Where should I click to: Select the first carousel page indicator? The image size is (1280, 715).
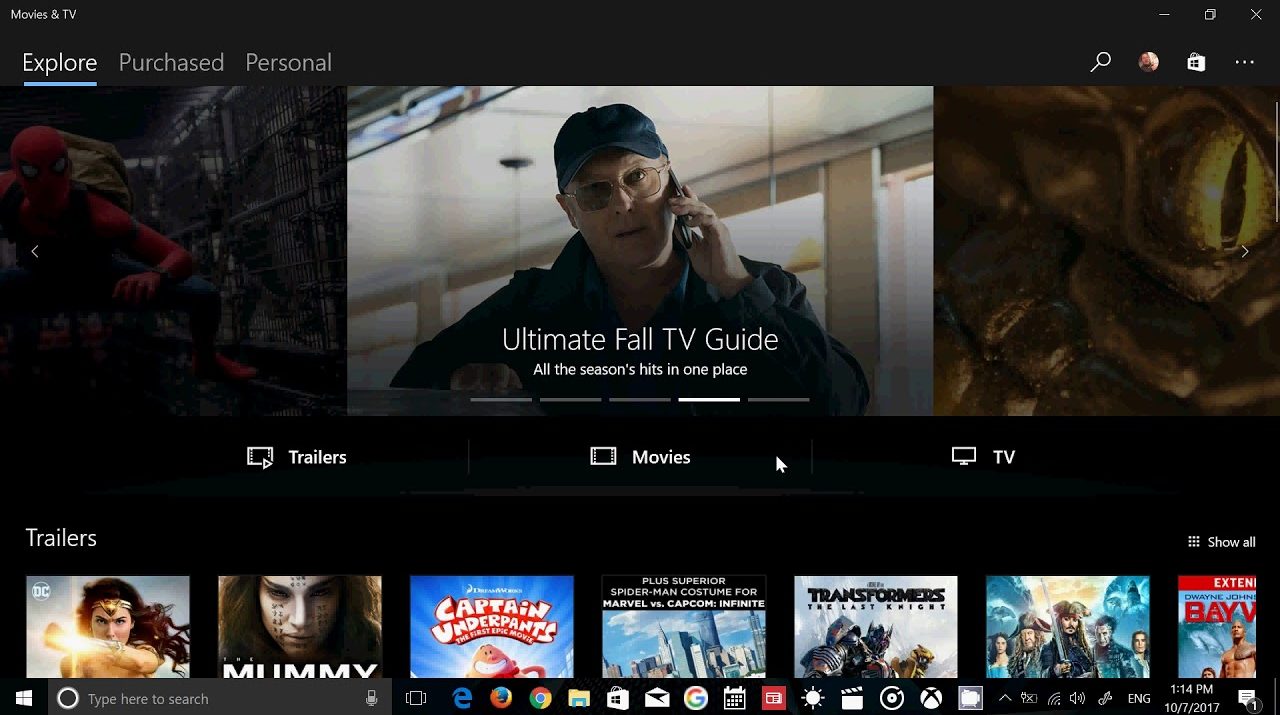coord(501,400)
